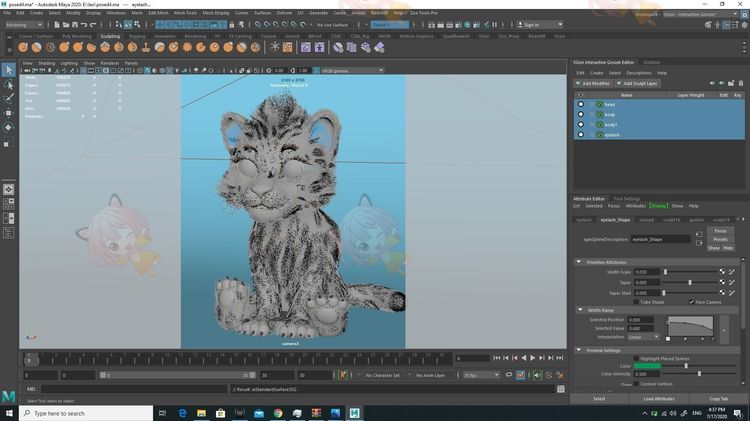Screen dimensions: 750x421
Task: Open the Interpolation Linear dropdown
Action: (643, 337)
